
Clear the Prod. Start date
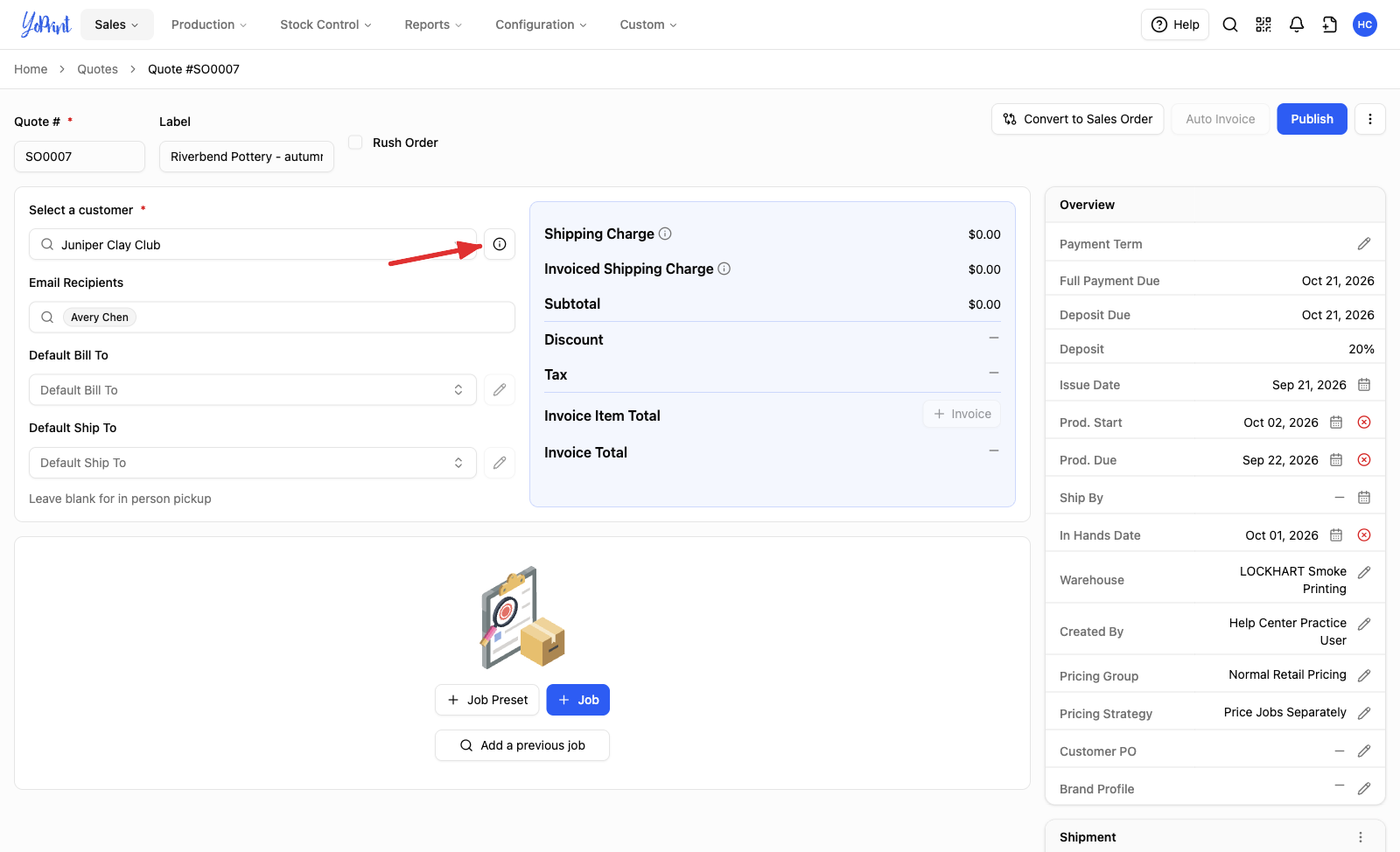tap(1364, 423)
